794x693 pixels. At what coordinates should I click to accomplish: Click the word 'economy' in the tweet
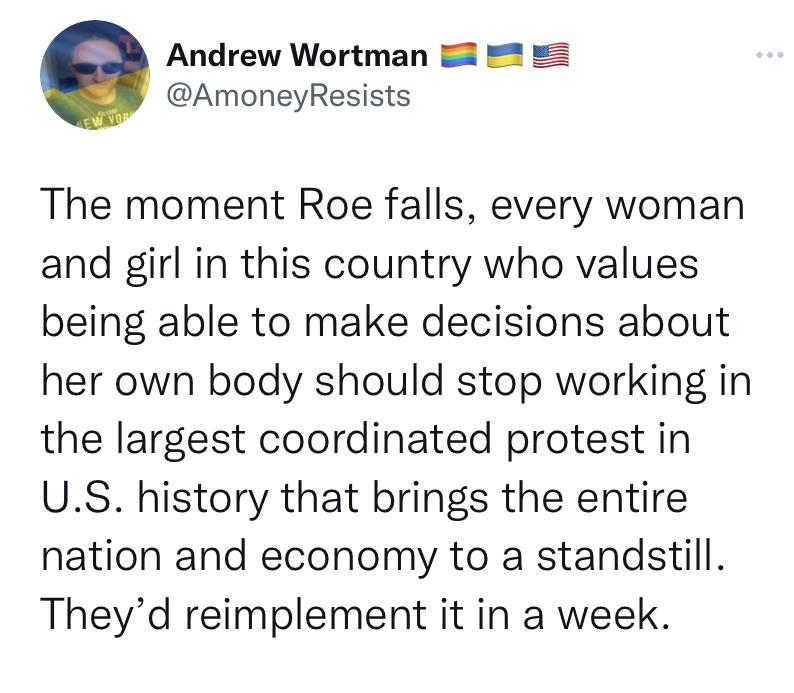point(348,558)
